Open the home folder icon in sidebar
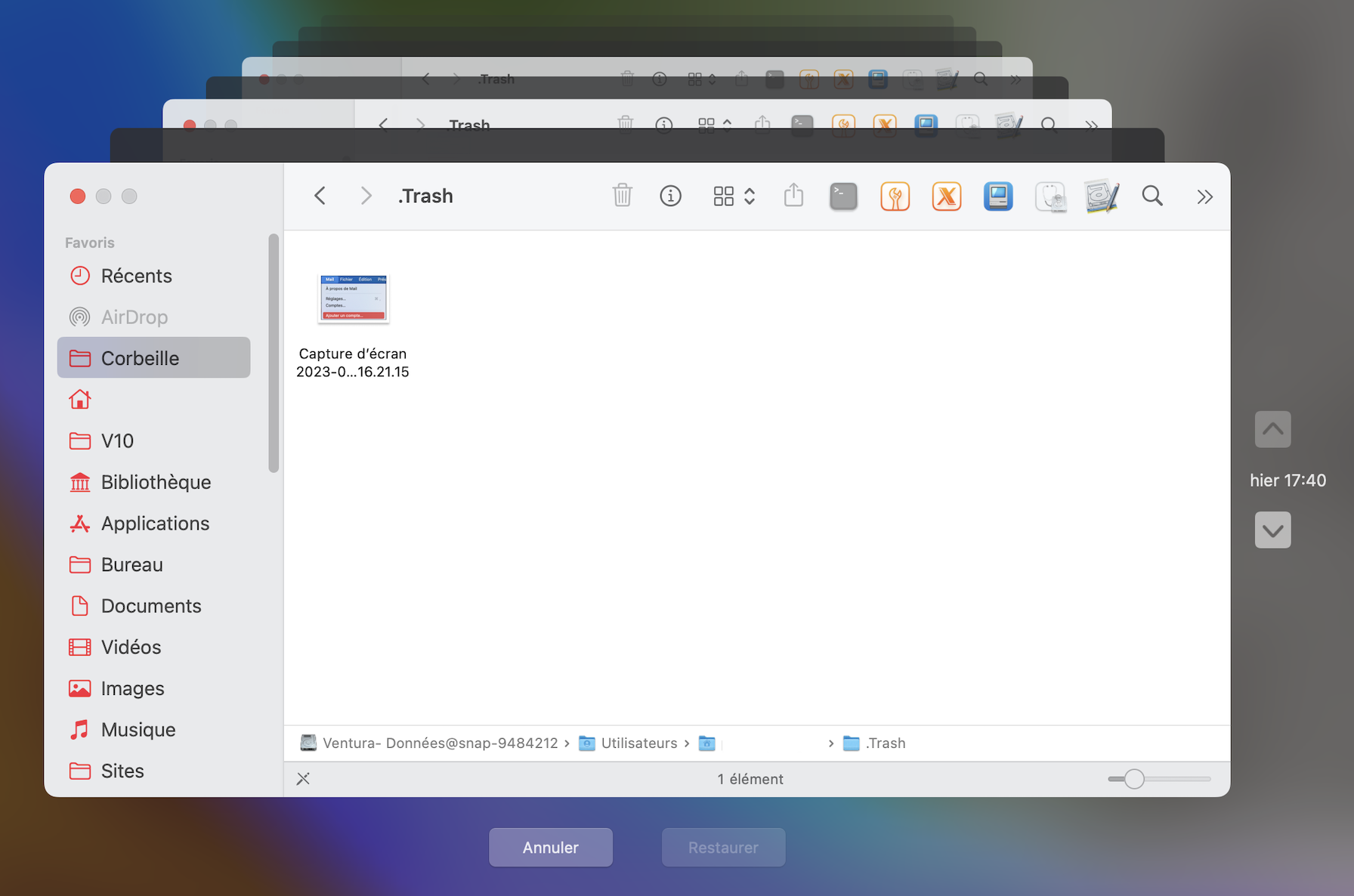Screen dimensions: 1354x896 click(80, 399)
